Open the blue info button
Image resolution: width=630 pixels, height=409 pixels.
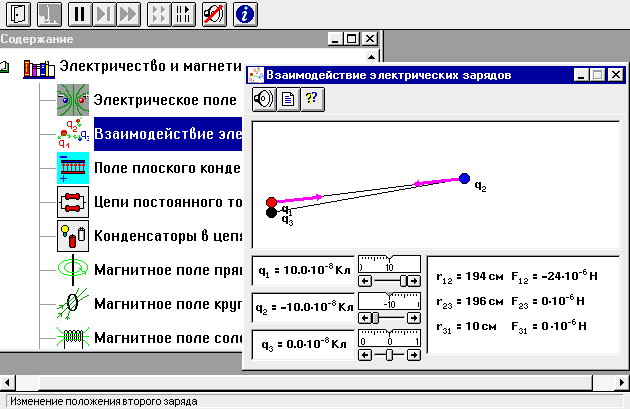click(245, 14)
